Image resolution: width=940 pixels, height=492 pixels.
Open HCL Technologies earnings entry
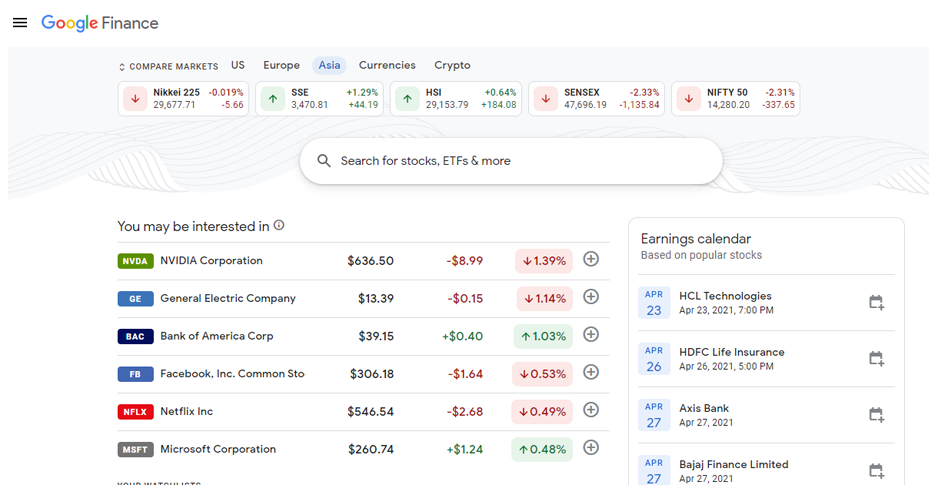pyautogui.click(x=766, y=303)
